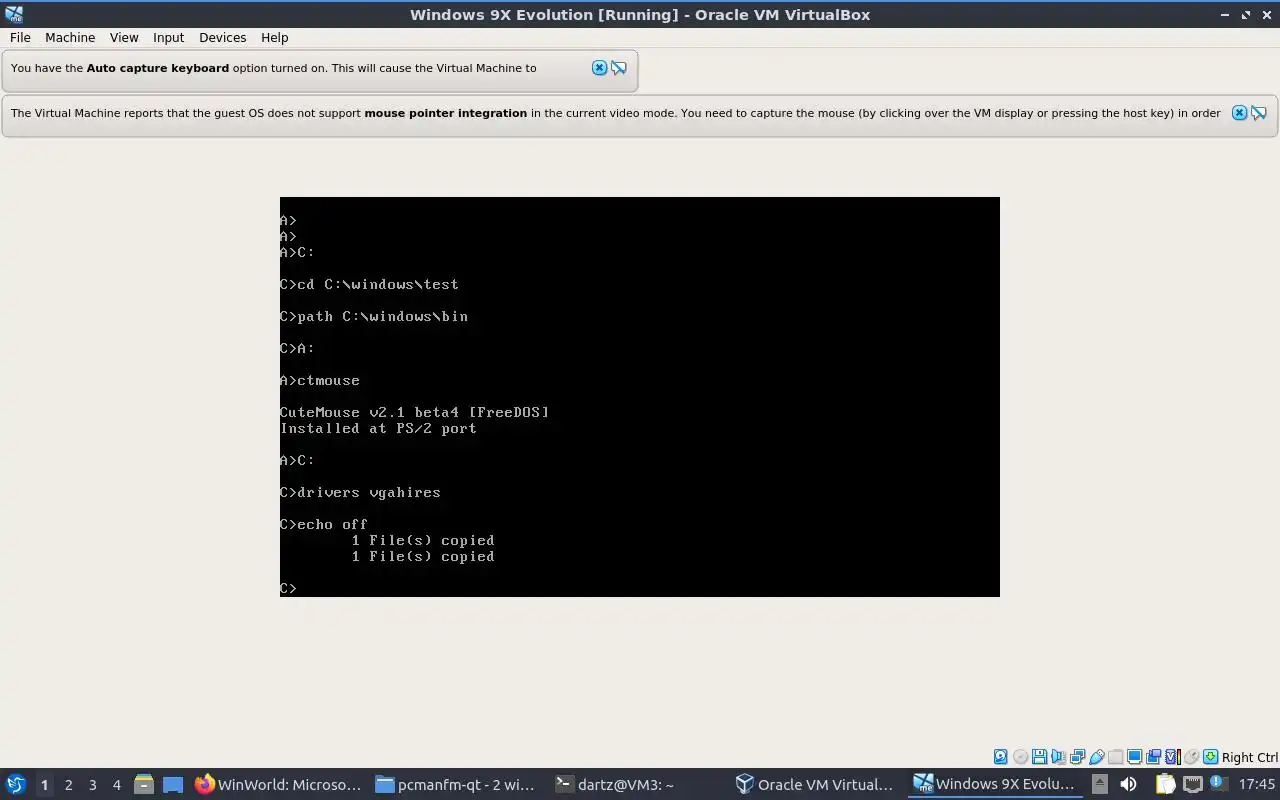
Task: Open the Machine menu
Action: [70, 37]
